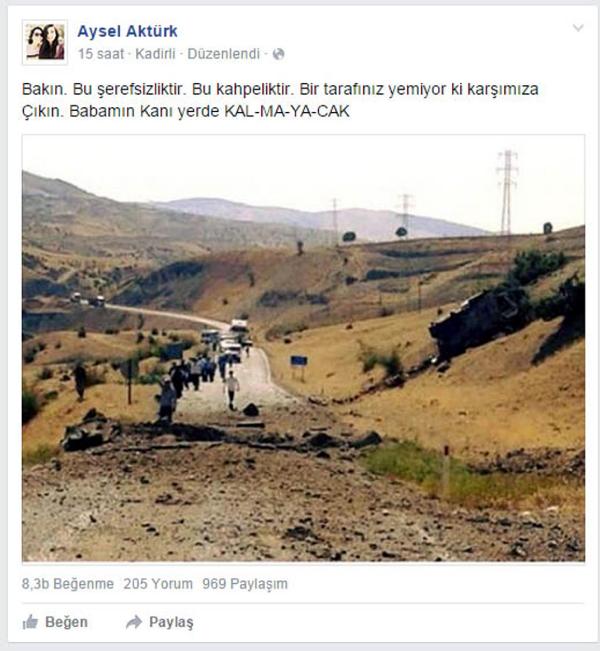
Task: Click the 15 saat timestamp
Action: tap(101, 54)
